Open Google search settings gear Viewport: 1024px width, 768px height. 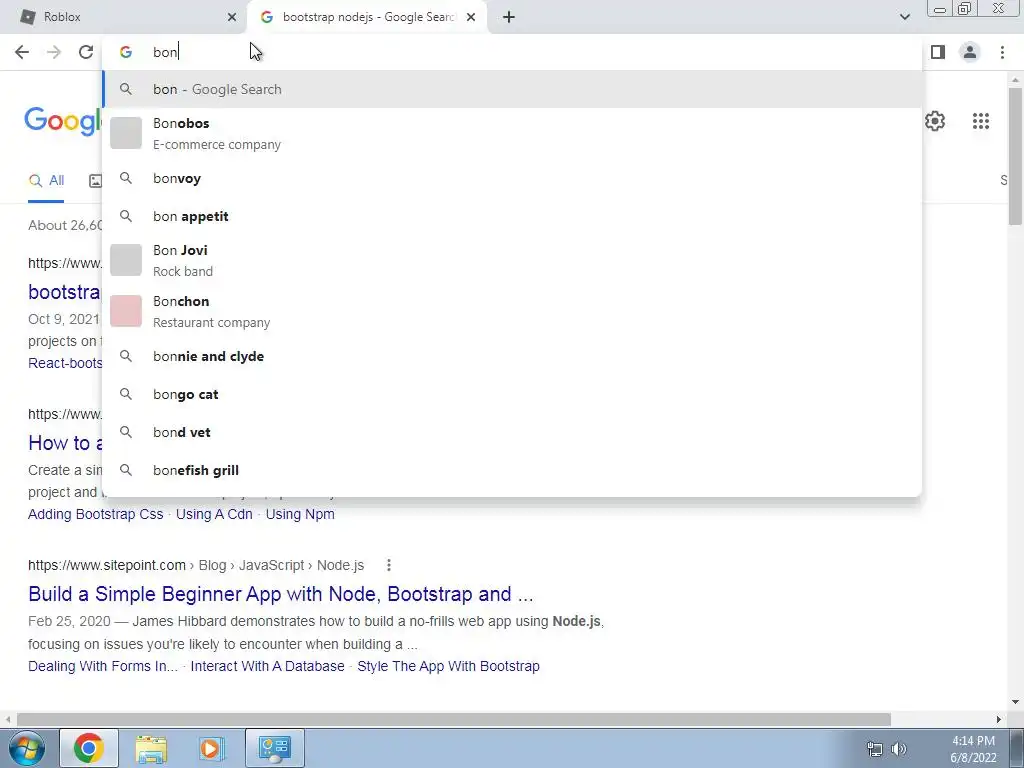click(x=935, y=121)
